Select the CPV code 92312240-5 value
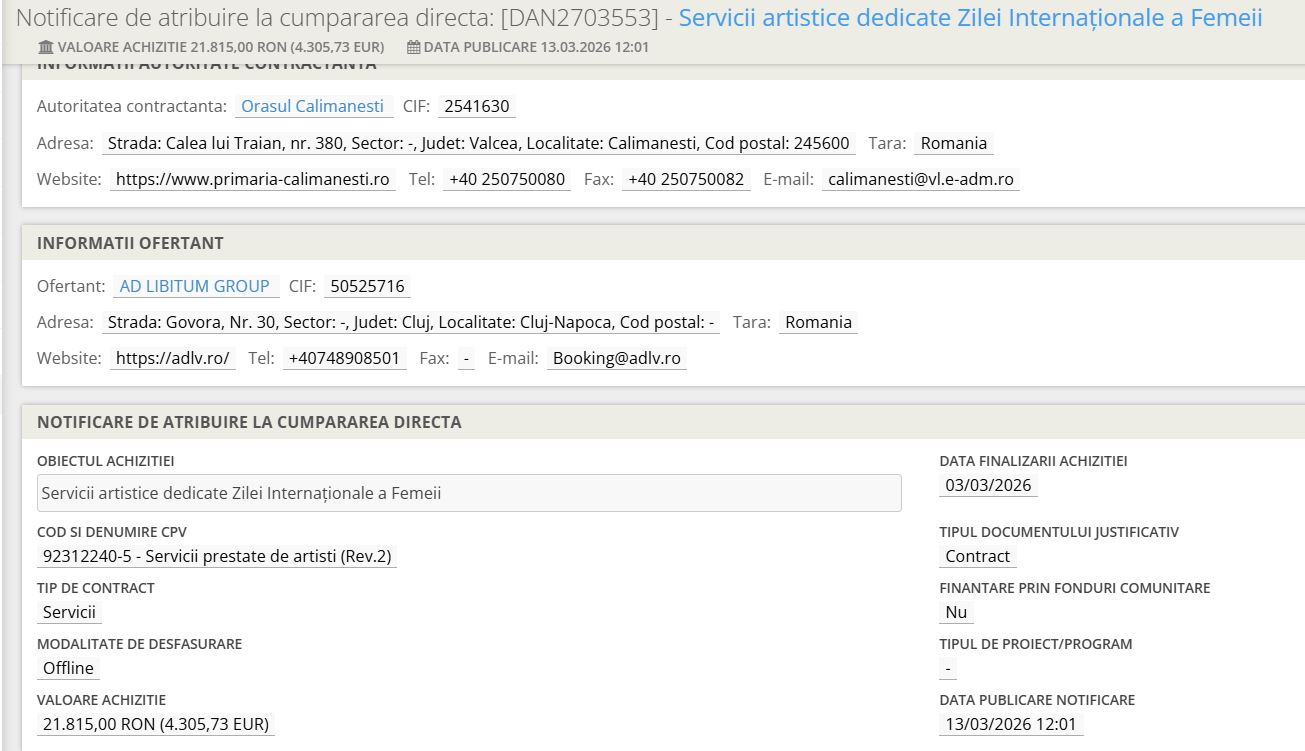This screenshot has width=1305, height=751. click(218, 557)
